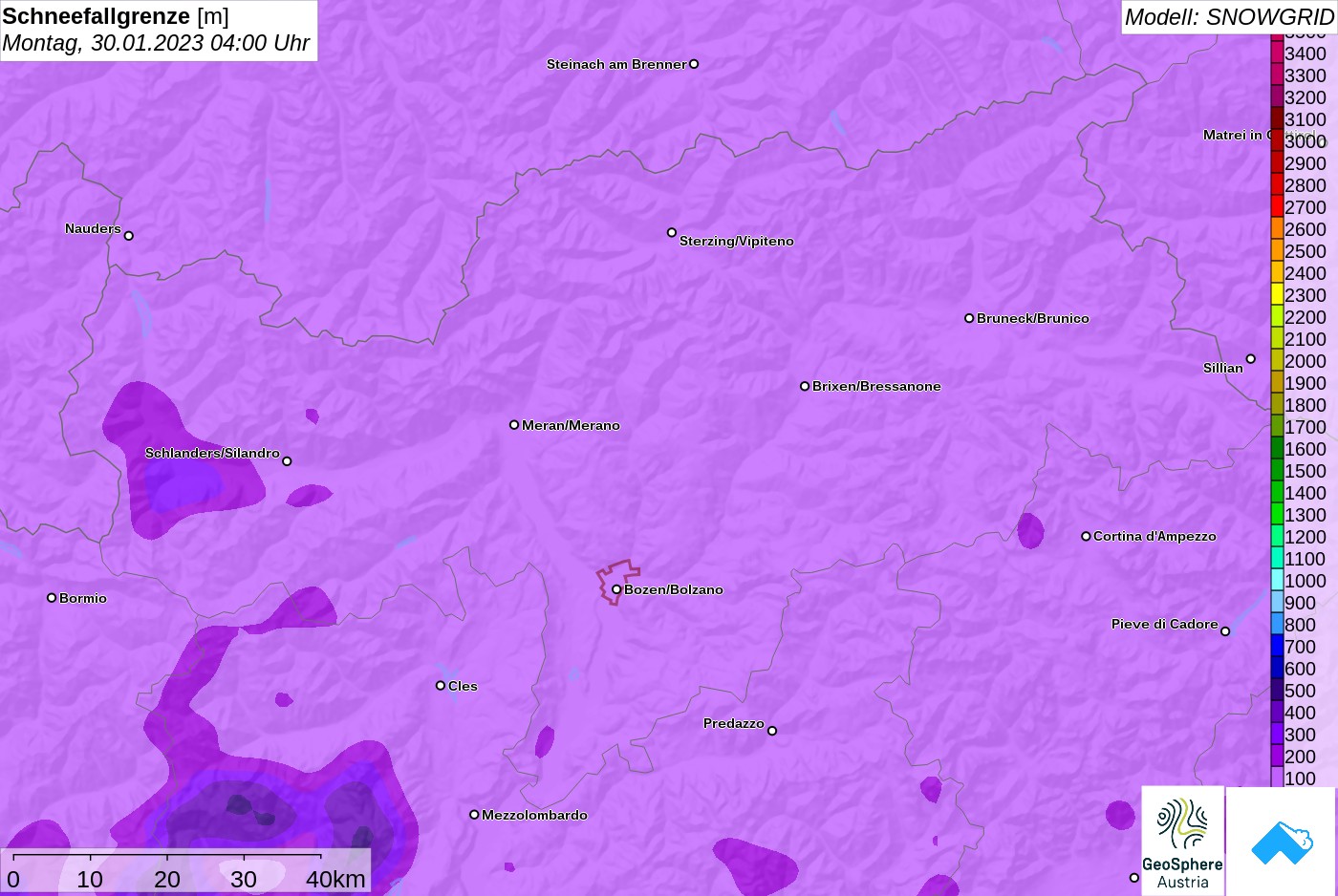Click the "Schneefallgrenze [m]" title text
The width and height of the screenshot is (1338, 896).
[116, 16]
